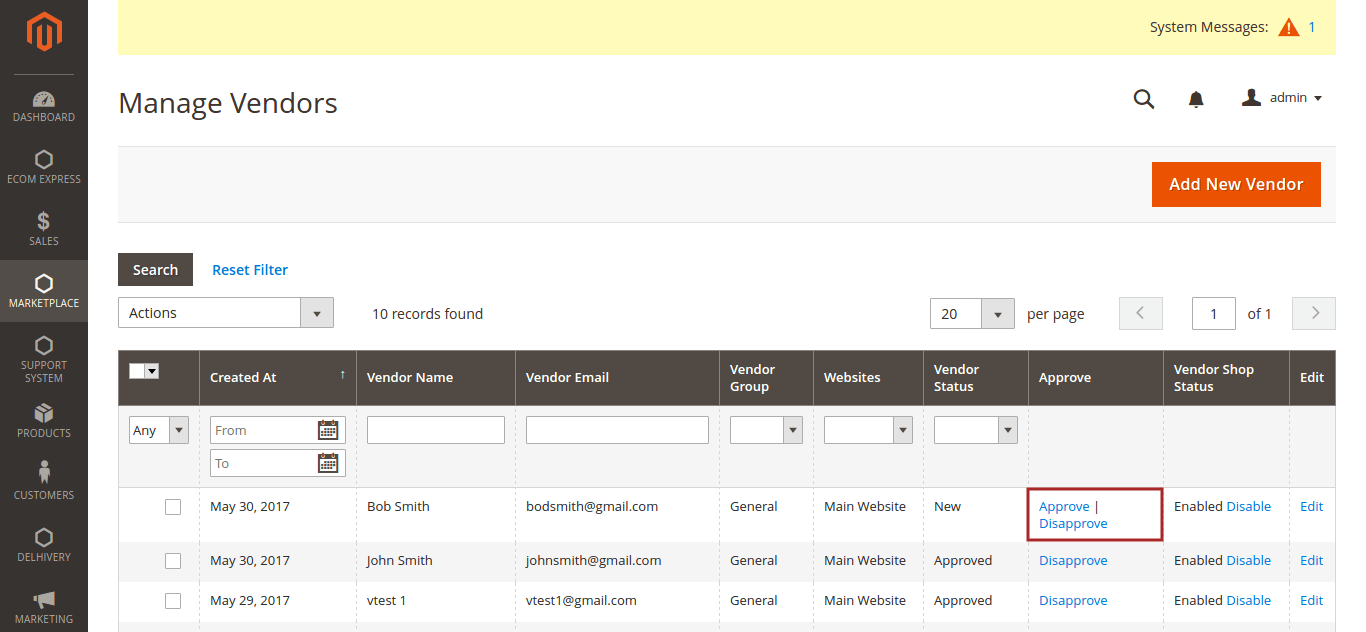Sort by Vendor Group column header
This screenshot has height=632, width=1366.
[x=766, y=378]
